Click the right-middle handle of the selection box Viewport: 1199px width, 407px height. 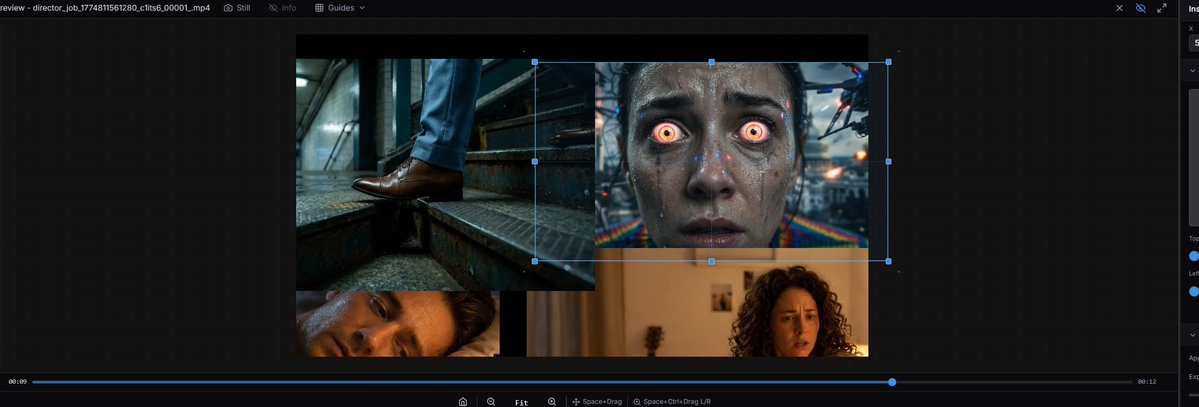point(888,161)
